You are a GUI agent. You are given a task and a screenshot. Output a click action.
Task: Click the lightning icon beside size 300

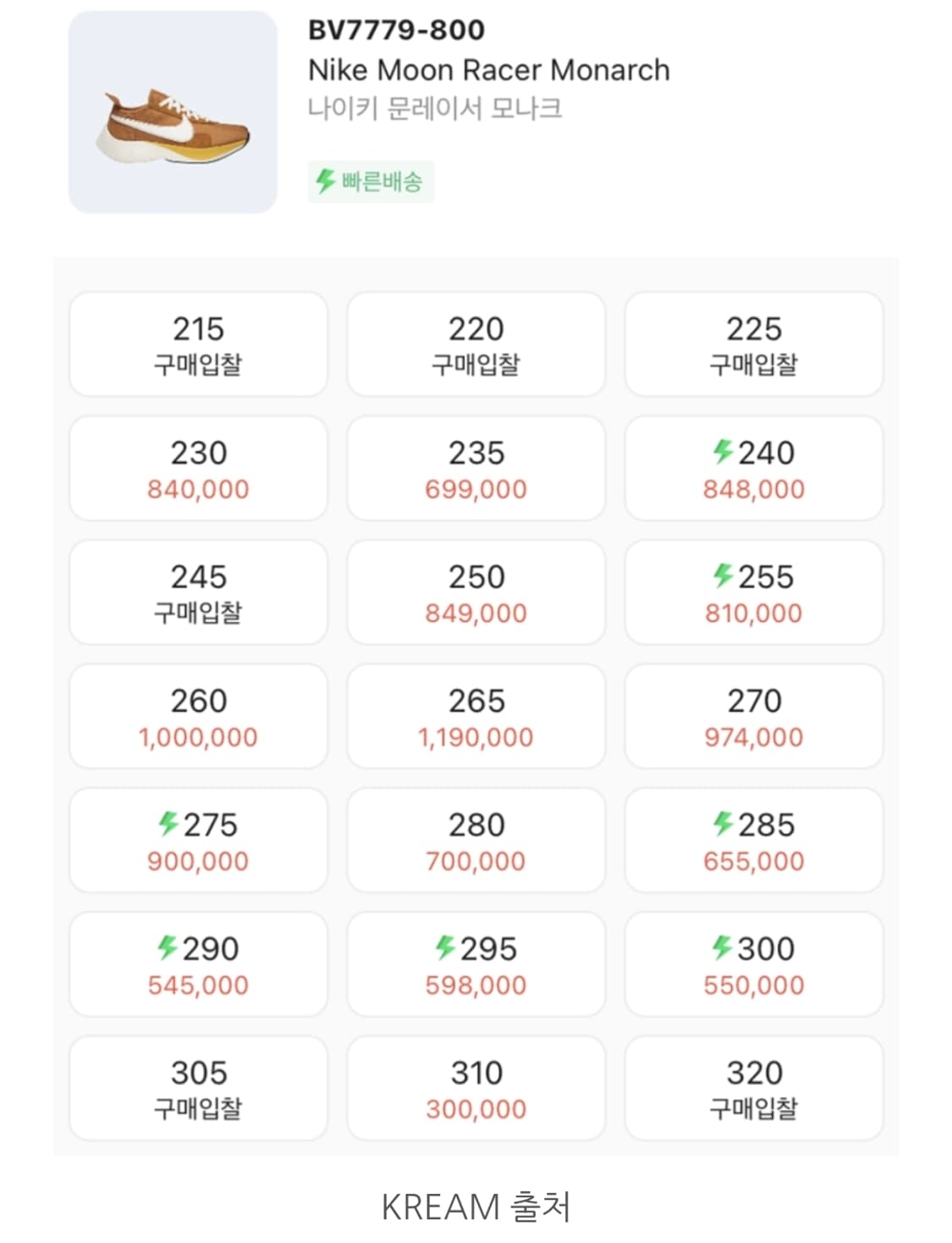pos(722,948)
